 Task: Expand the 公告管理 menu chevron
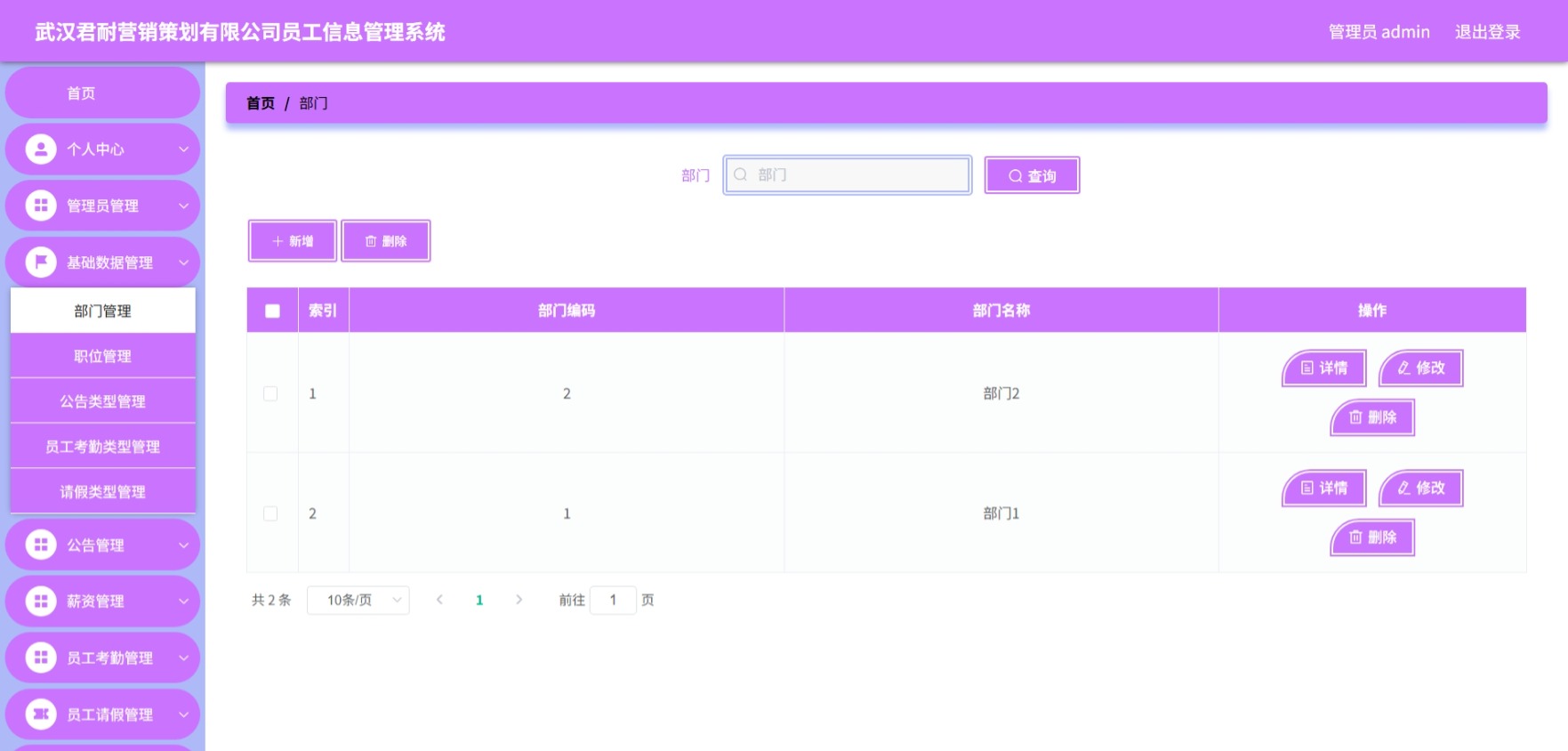183,545
